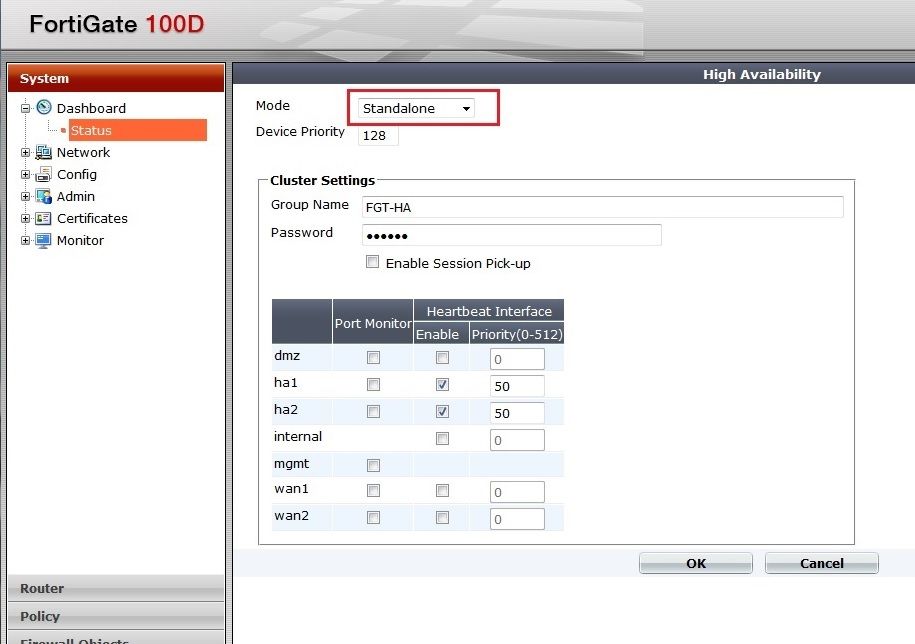Click the wan1 interface name
Screen dimensions: 915x644
291,488
